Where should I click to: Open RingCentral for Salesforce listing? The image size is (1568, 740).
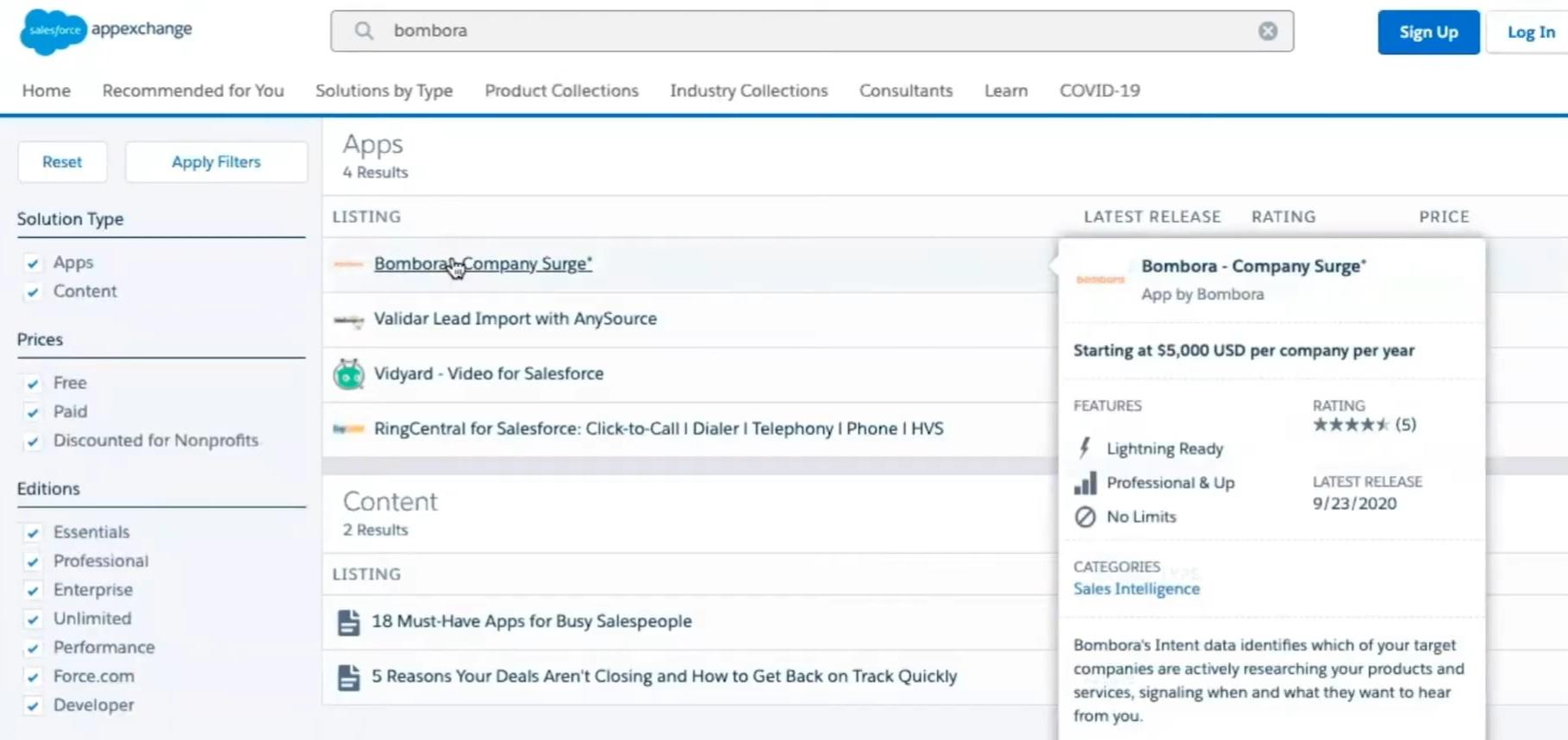coord(659,429)
